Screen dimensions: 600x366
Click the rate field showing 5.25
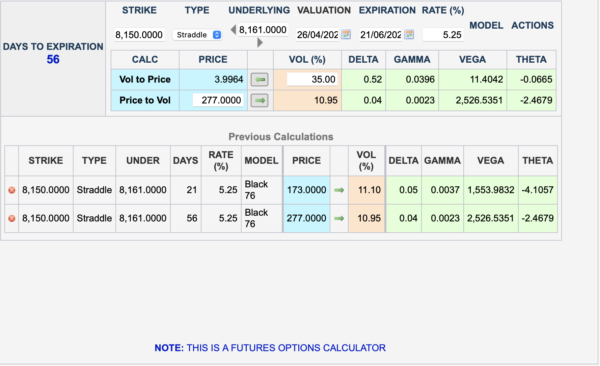click(x=443, y=35)
